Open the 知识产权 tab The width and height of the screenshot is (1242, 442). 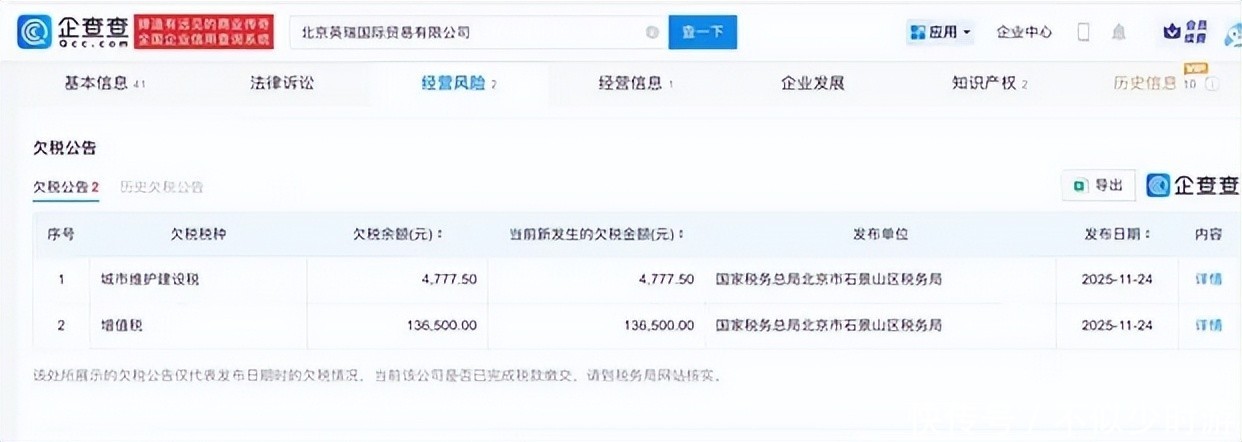[988, 84]
